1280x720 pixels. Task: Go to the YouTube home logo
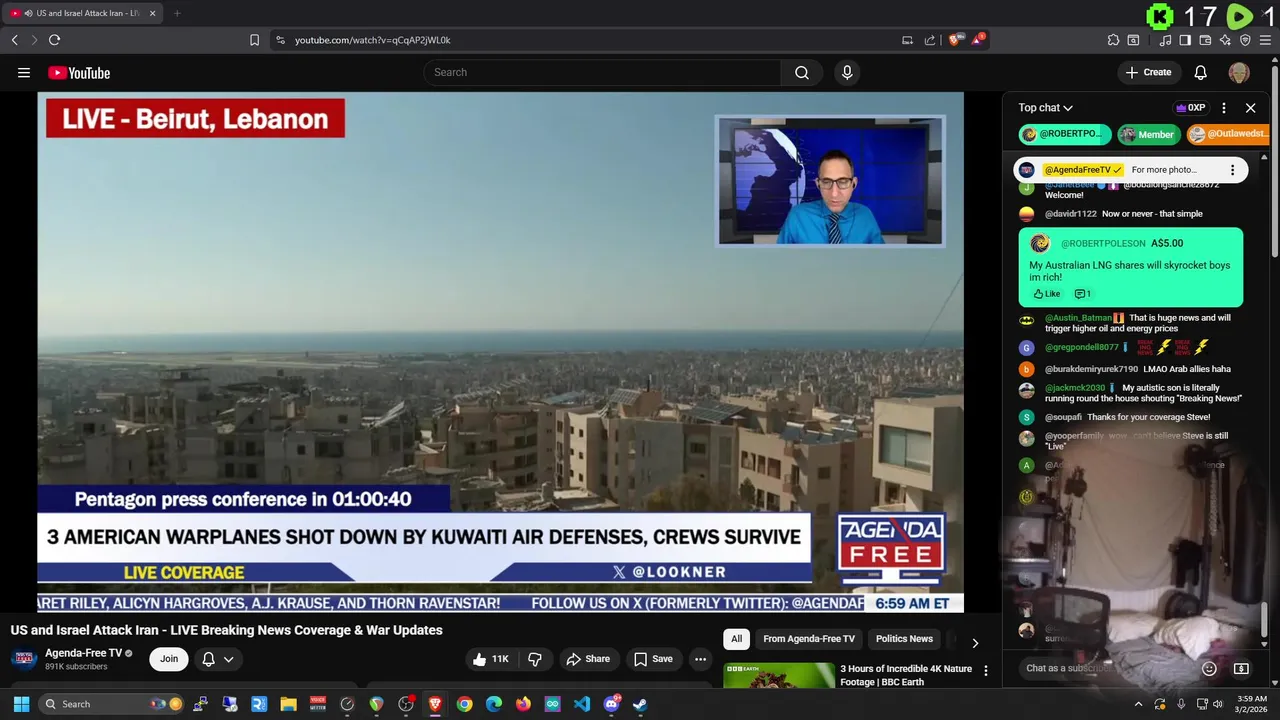coord(79,72)
